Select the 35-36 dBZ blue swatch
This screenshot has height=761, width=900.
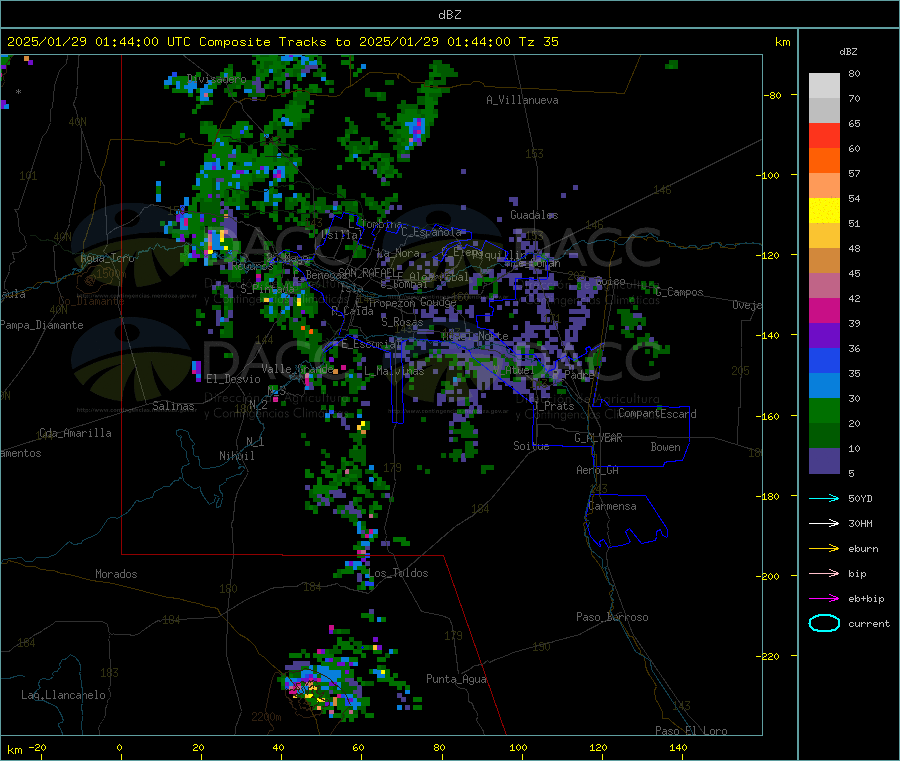click(824, 360)
